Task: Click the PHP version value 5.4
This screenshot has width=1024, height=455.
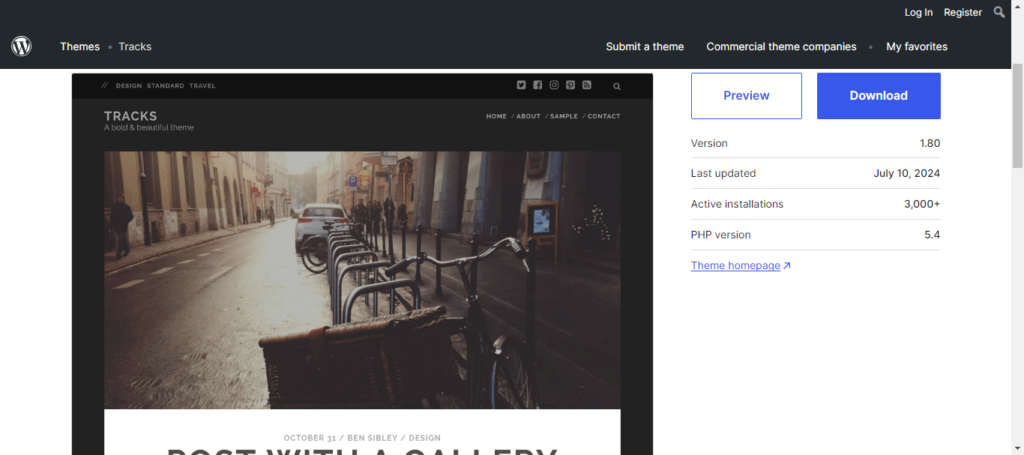Action: pos(933,234)
